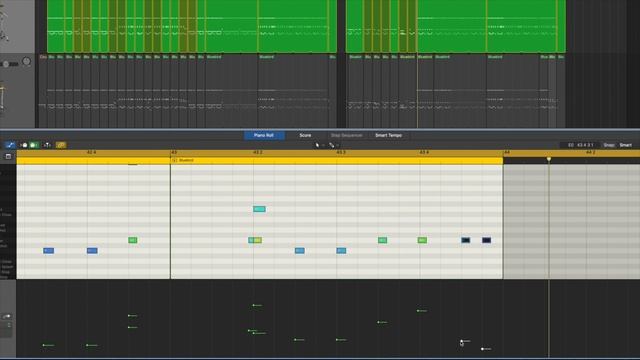Screen dimensions: 640x360
Task: Click the collapse mode icon below the toolbar
Action: (x=8, y=156)
